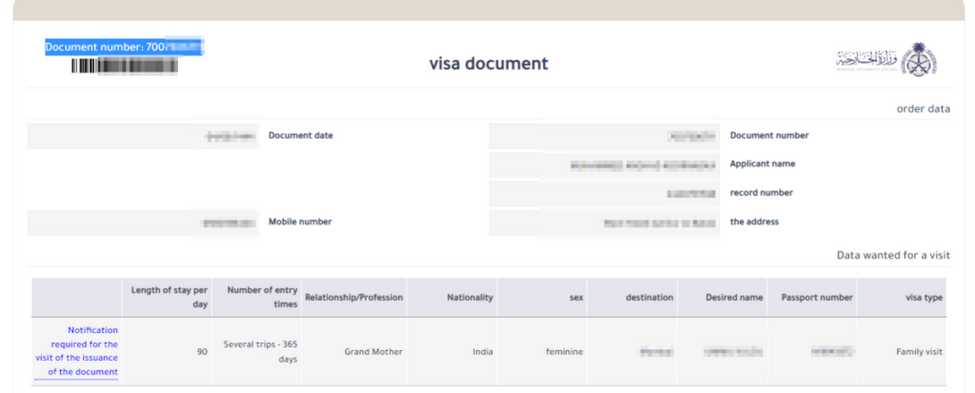Click the barcode under the document number
This screenshot has height=393, width=975.
(124, 65)
